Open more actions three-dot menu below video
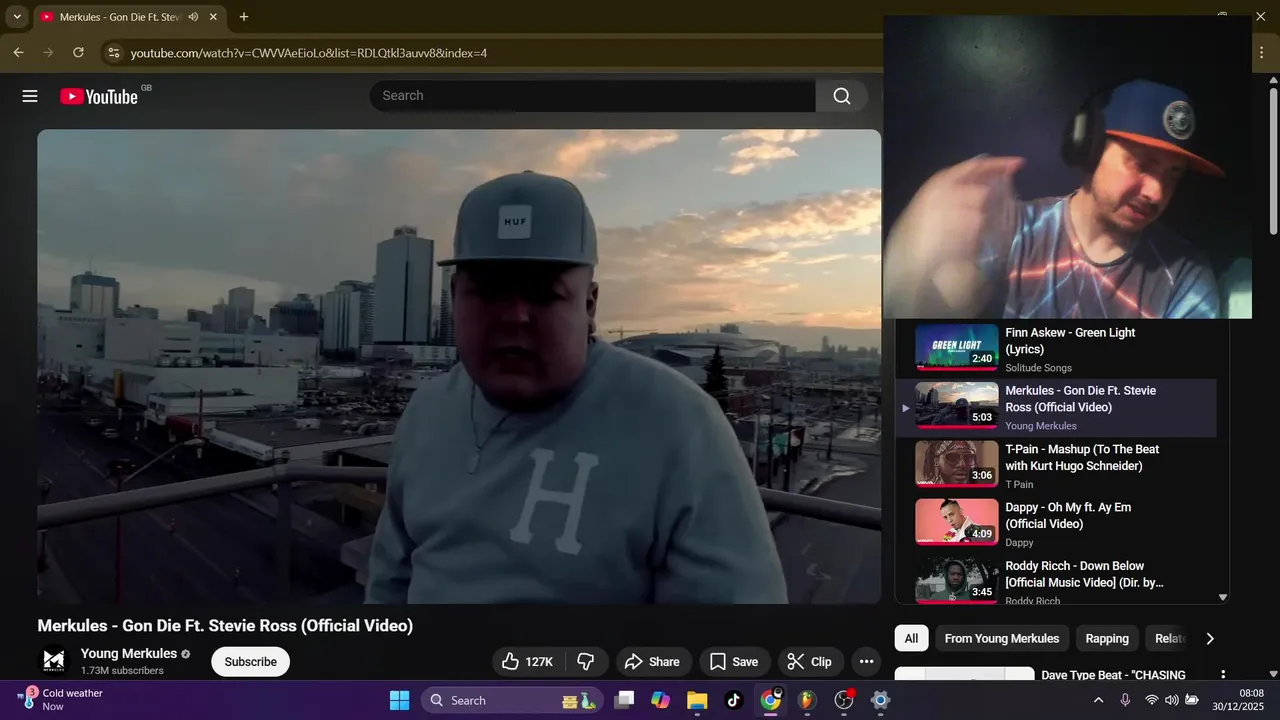The width and height of the screenshot is (1280, 720). coord(866,661)
